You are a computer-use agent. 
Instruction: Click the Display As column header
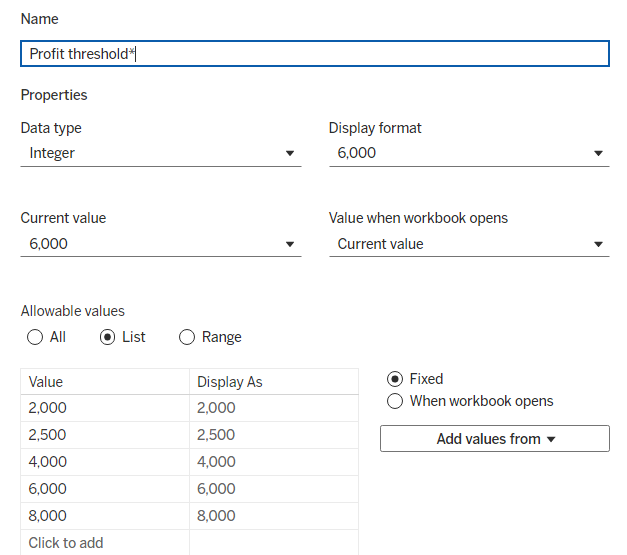pos(273,382)
